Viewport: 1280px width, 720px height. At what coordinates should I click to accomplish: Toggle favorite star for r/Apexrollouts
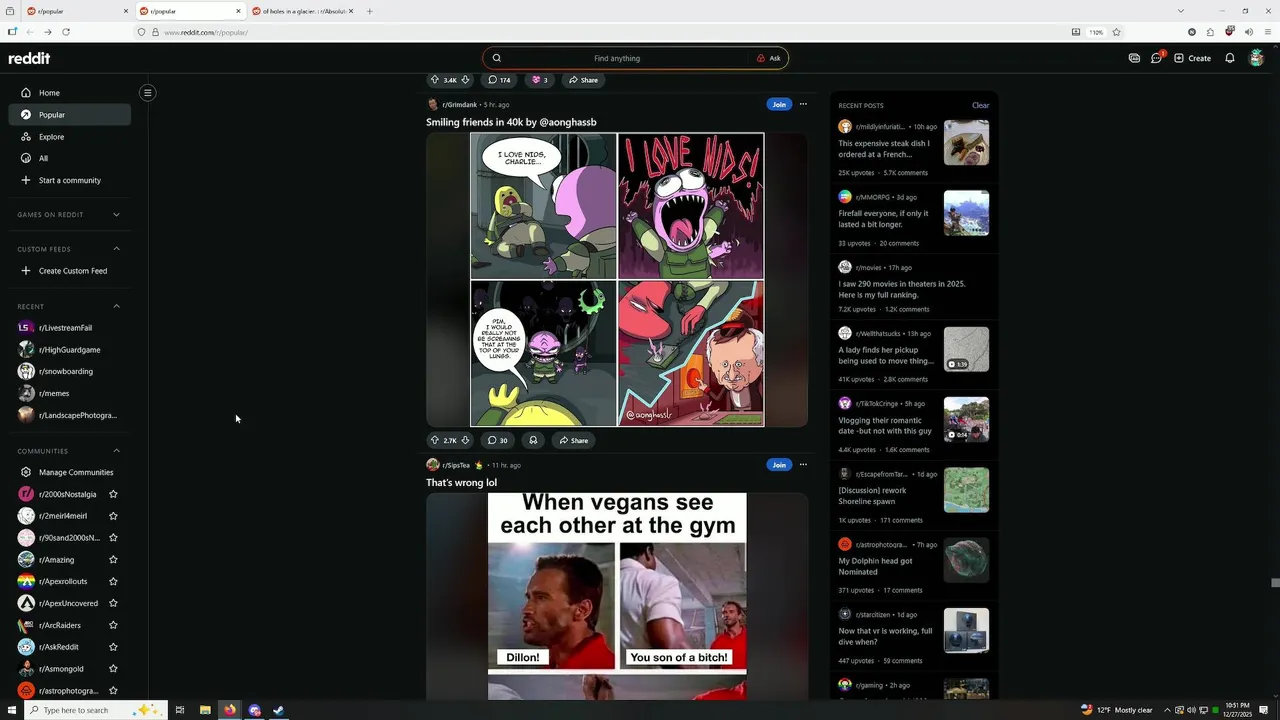click(x=113, y=581)
